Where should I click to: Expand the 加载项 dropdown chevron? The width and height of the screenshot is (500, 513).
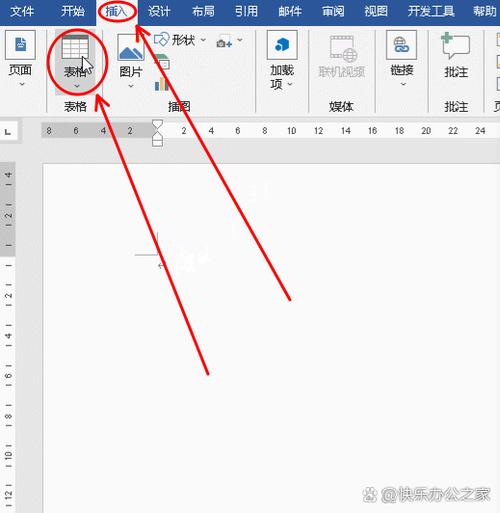(x=290, y=84)
